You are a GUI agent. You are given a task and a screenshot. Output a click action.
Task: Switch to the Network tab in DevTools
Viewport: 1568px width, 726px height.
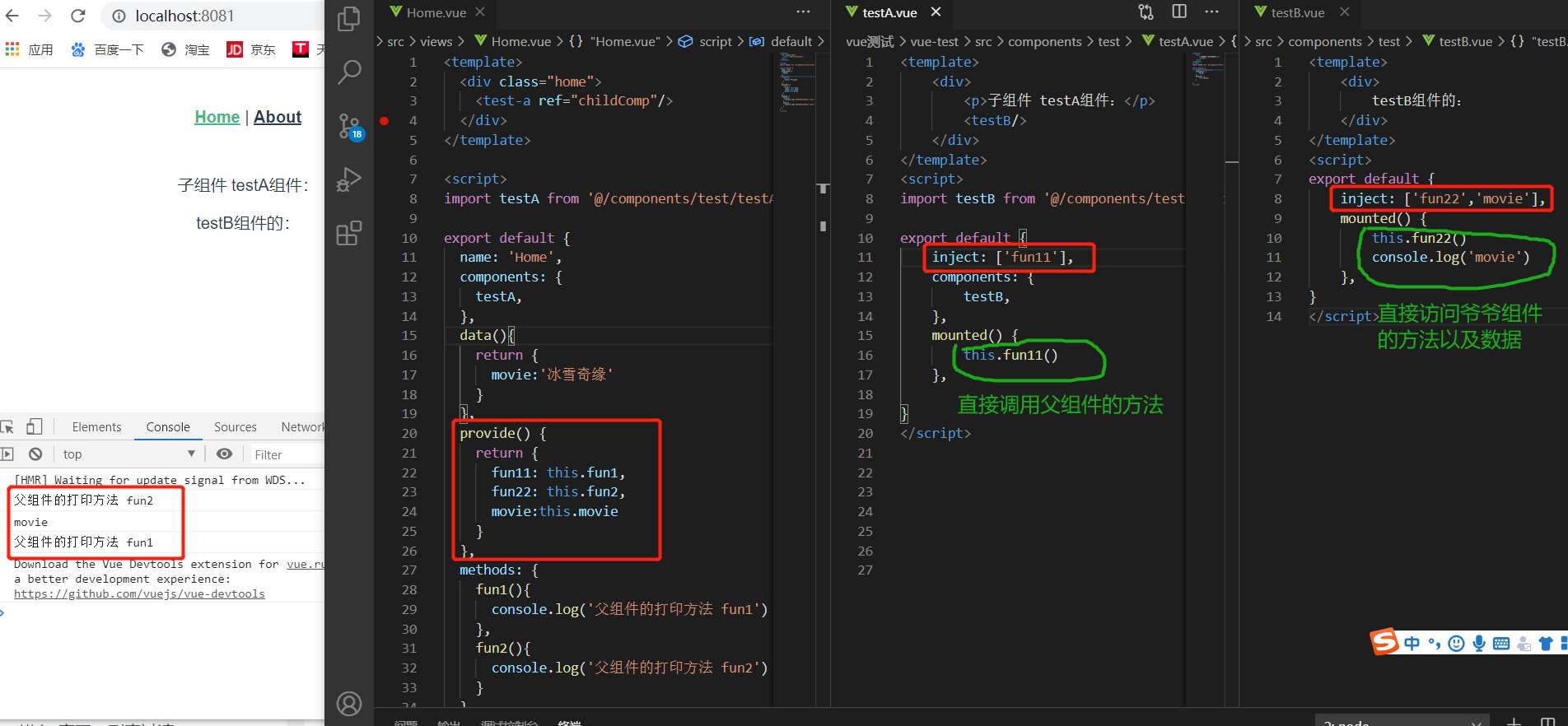click(x=301, y=426)
